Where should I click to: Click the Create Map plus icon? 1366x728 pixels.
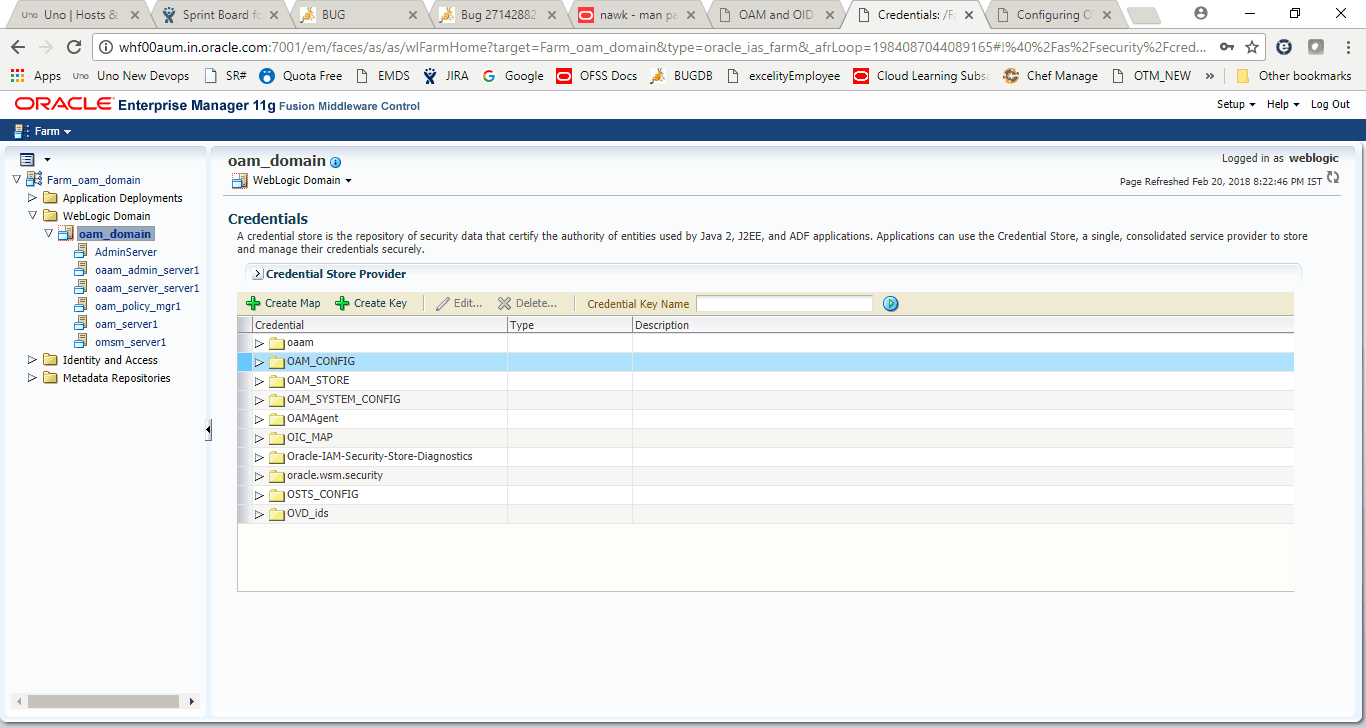pyautogui.click(x=253, y=303)
